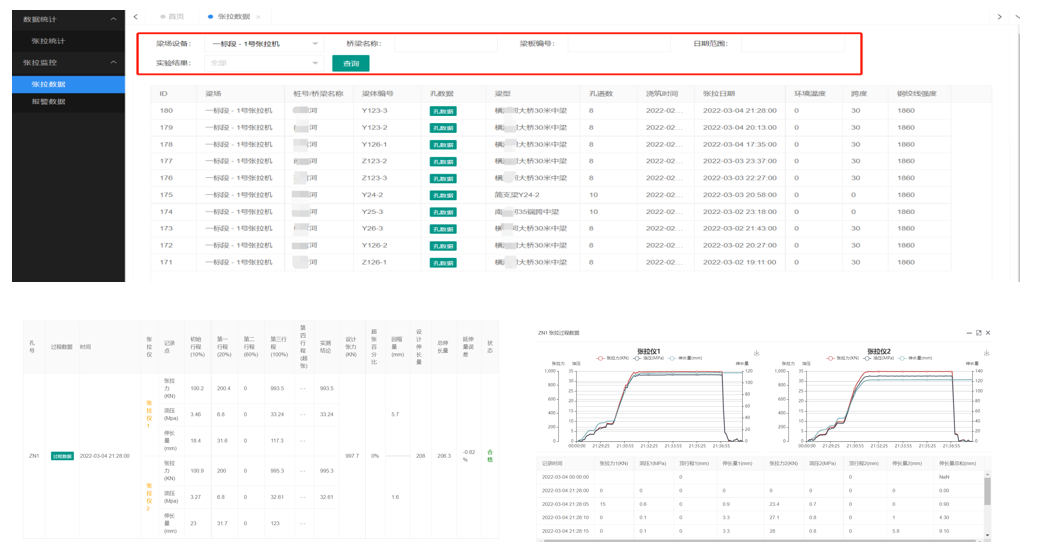Switch to the 首页 tab

coord(172,17)
